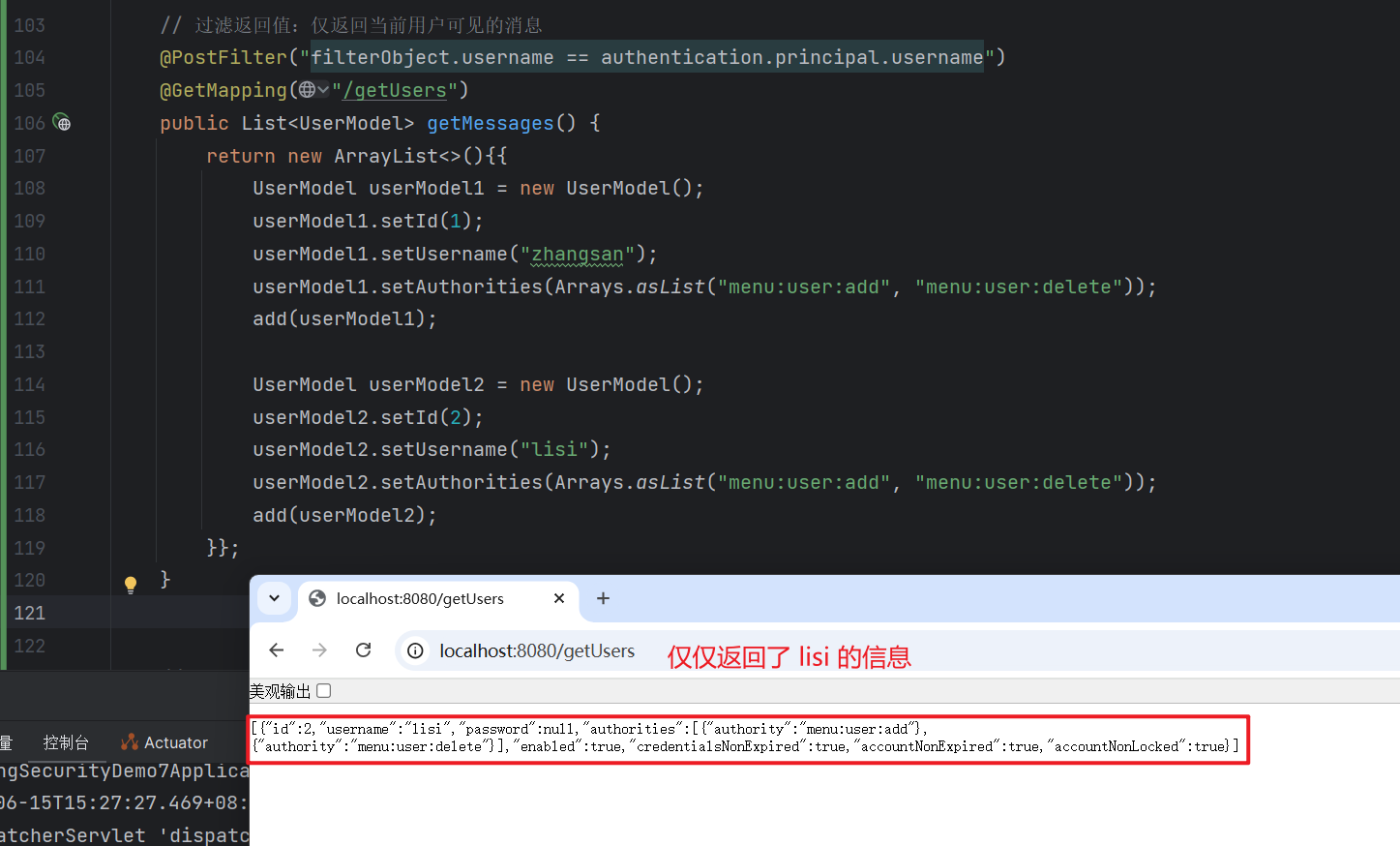Click the getMessages method name

pyautogui.click(x=491, y=123)
